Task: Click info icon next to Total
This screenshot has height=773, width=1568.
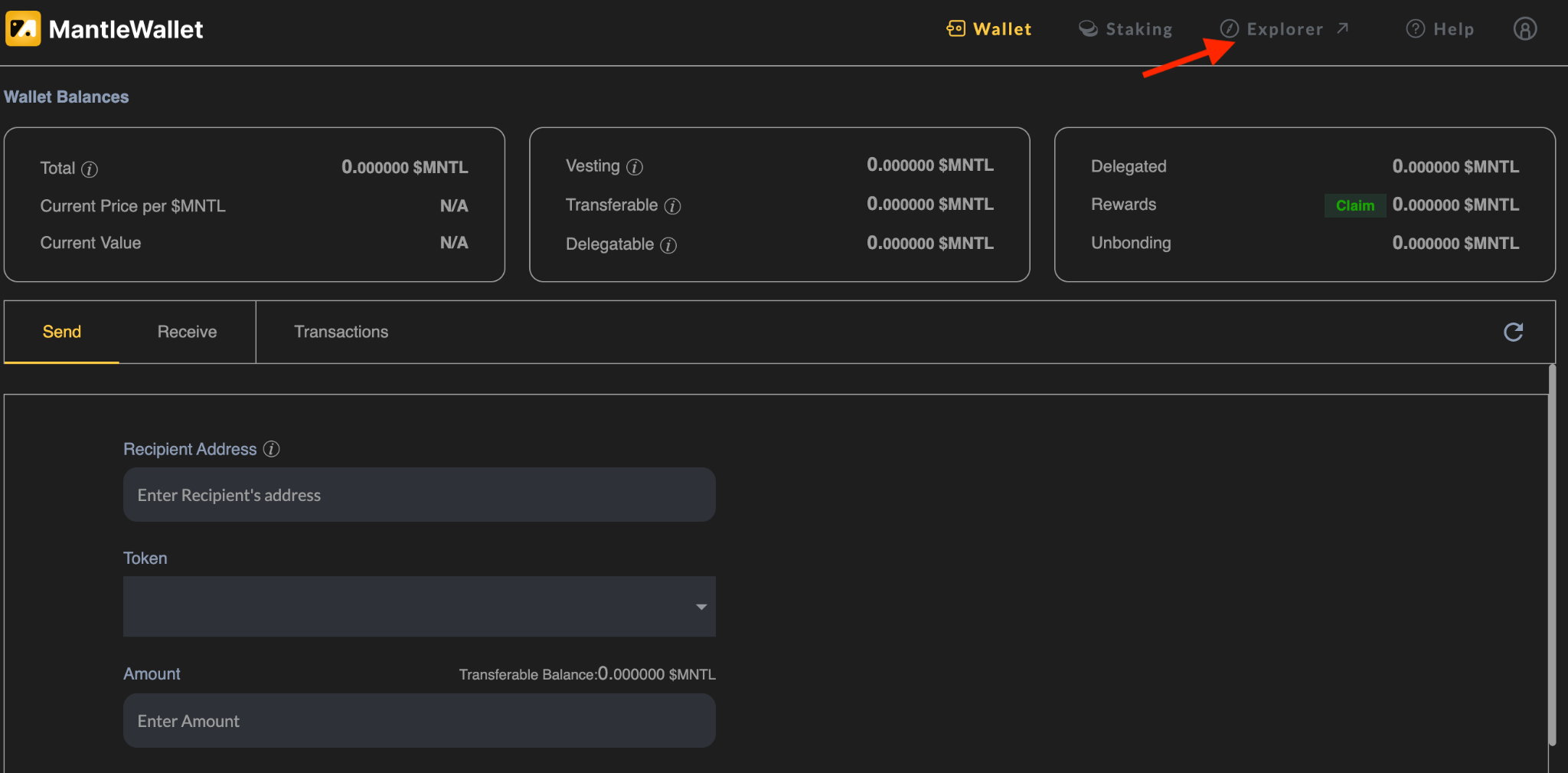Action: click(x=90, y=169)
